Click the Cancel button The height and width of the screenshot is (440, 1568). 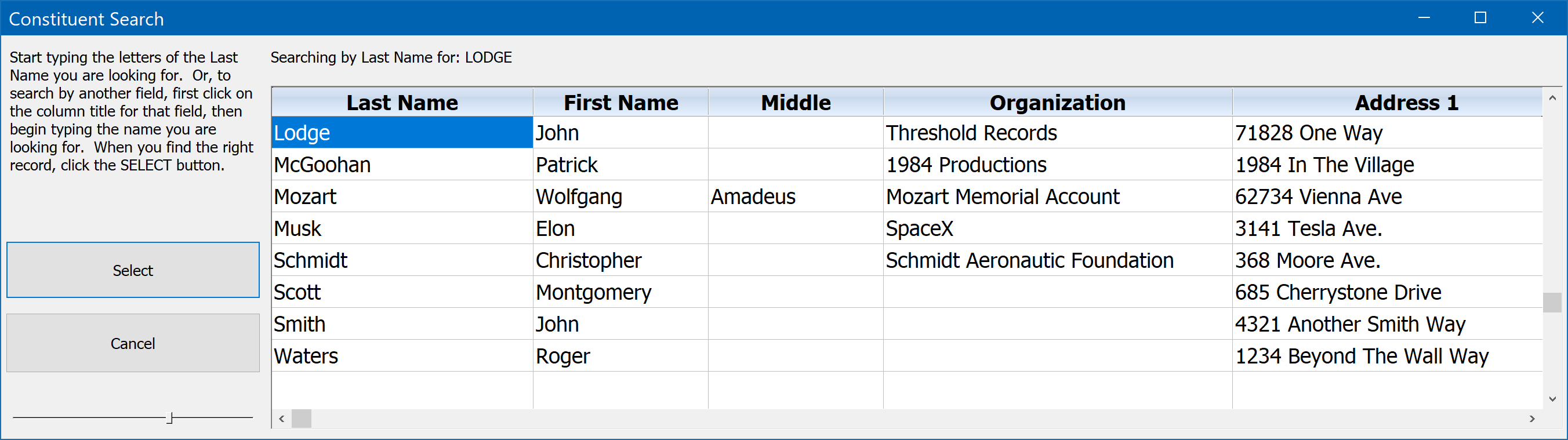point(133,343)
